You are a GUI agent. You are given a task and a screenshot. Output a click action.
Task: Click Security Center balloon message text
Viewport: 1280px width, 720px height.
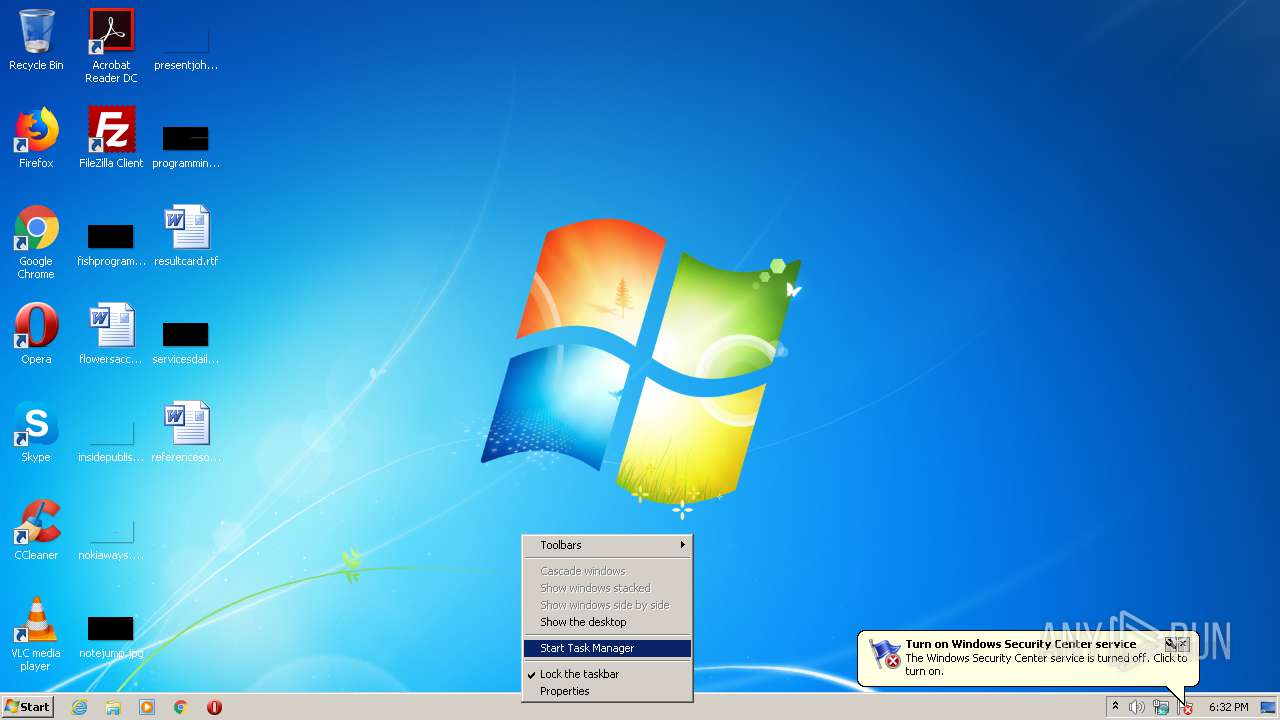tap(1046, 665)
